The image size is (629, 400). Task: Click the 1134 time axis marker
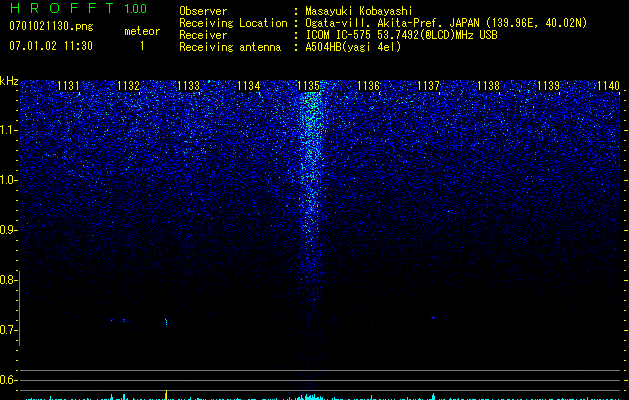point(248,86)
